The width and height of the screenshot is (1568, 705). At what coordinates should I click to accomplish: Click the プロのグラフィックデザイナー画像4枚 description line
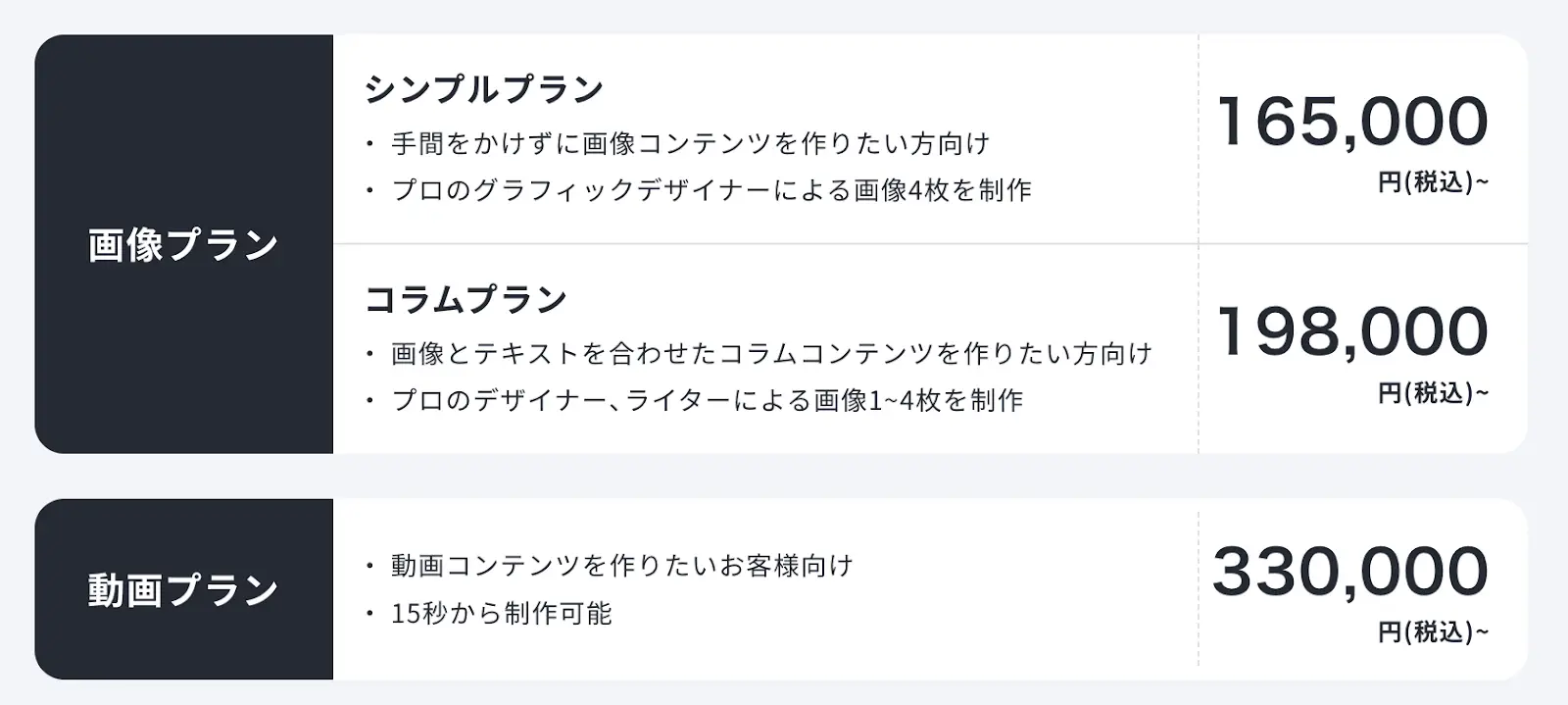click(711, 190)
